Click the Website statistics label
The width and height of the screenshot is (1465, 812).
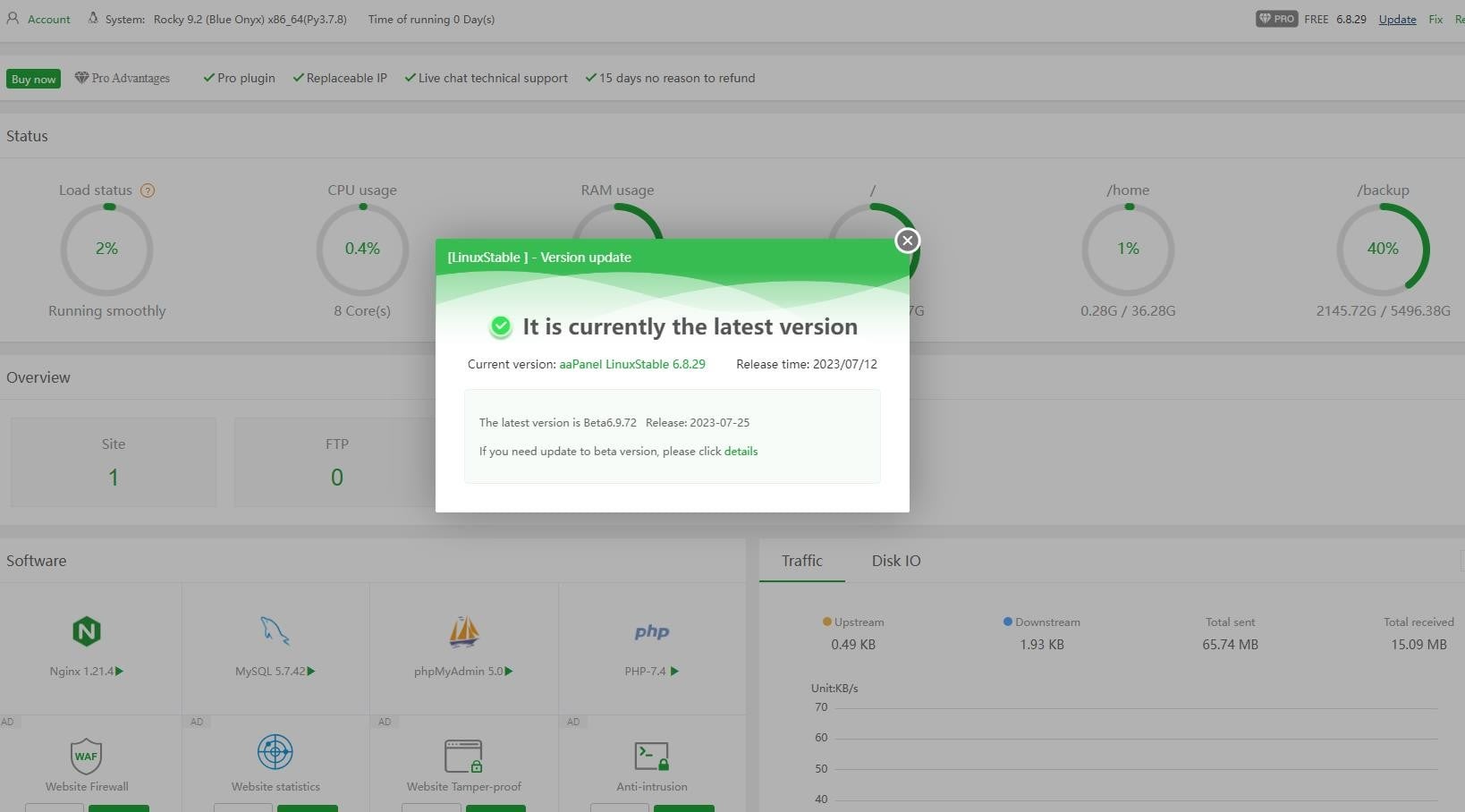coord(275,787)
